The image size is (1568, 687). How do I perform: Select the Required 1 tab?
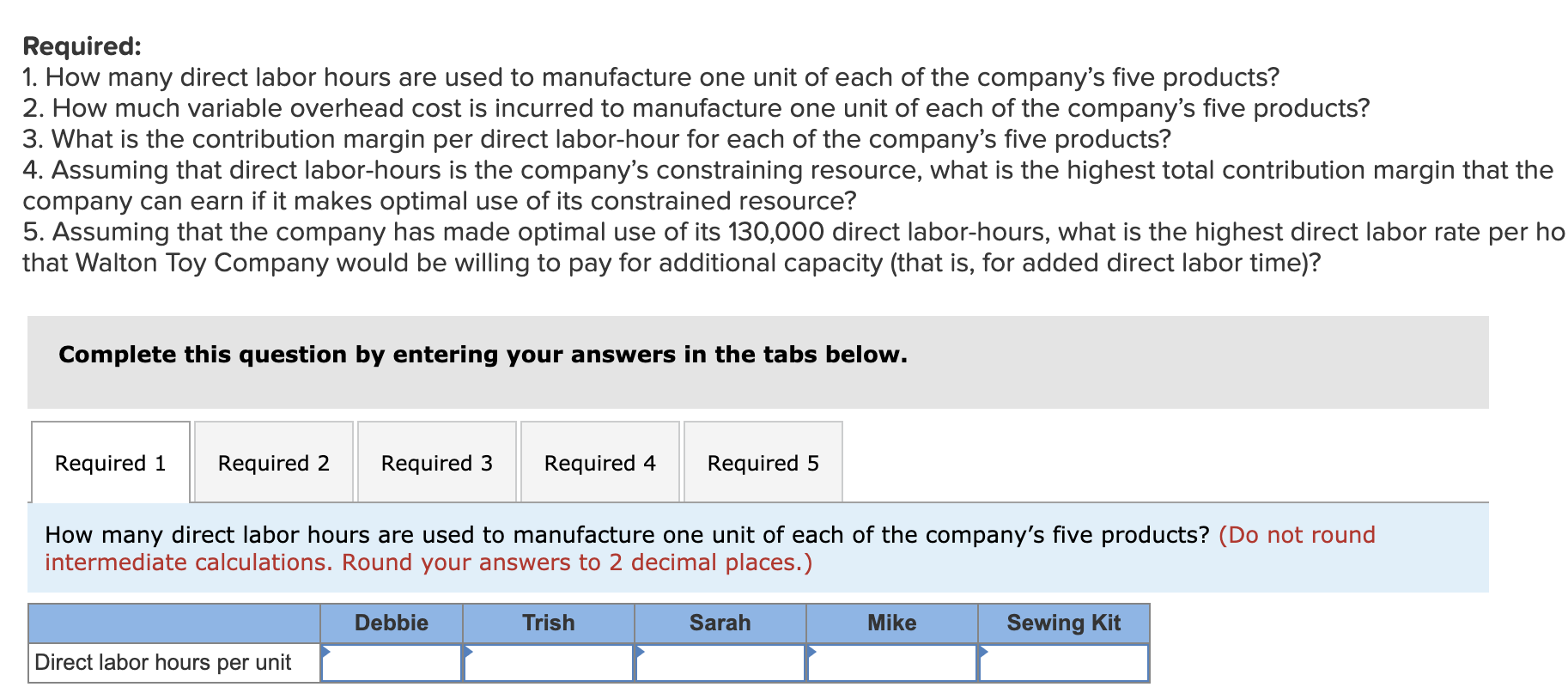109,463
